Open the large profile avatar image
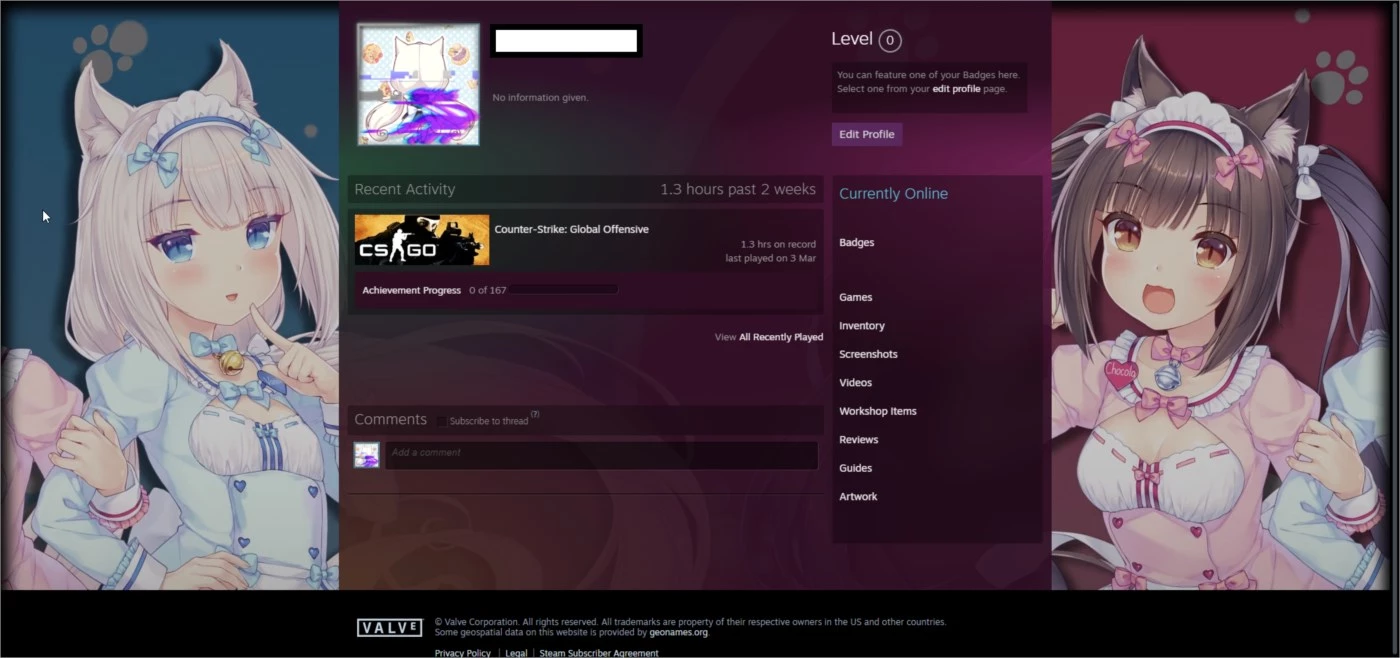 click(x=418, y=85)
